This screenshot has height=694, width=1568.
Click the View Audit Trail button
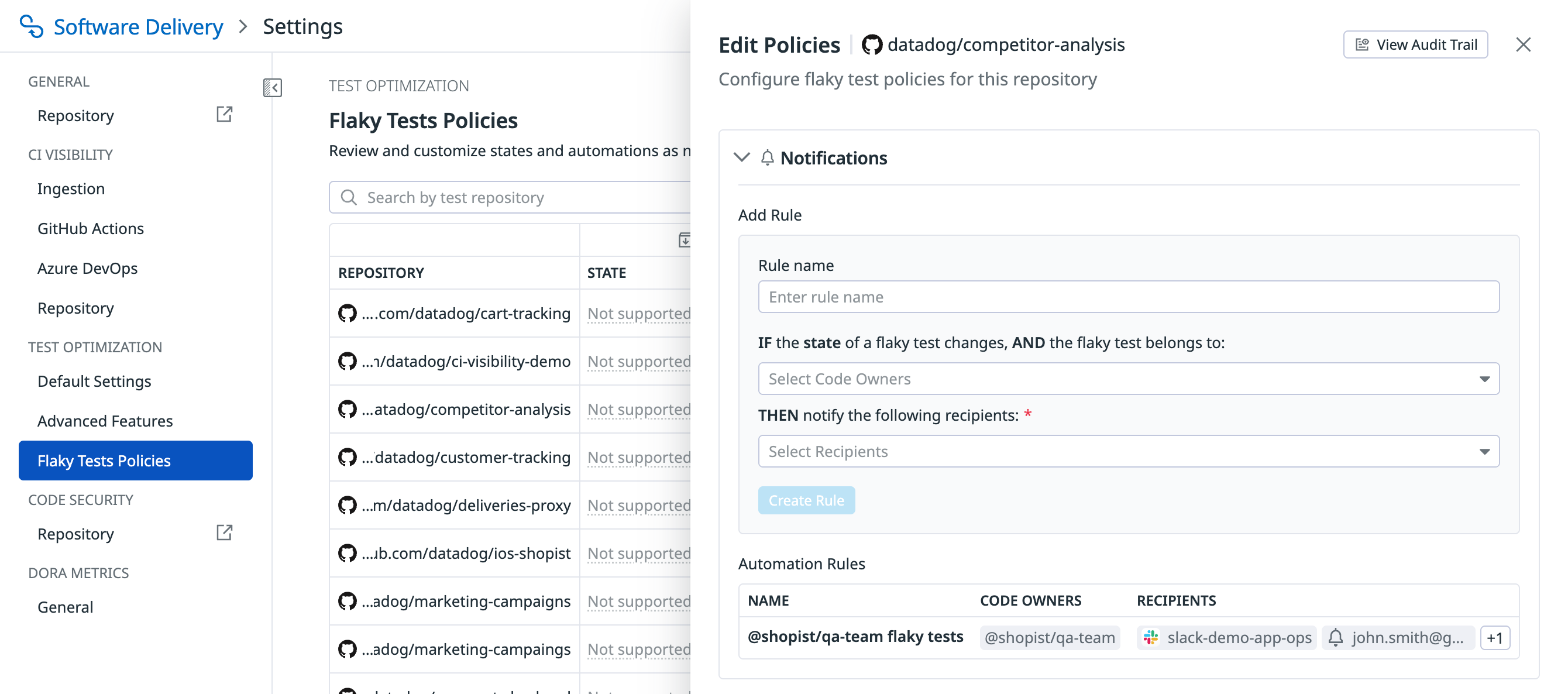pyautogui.click(x=1415, y=44)
